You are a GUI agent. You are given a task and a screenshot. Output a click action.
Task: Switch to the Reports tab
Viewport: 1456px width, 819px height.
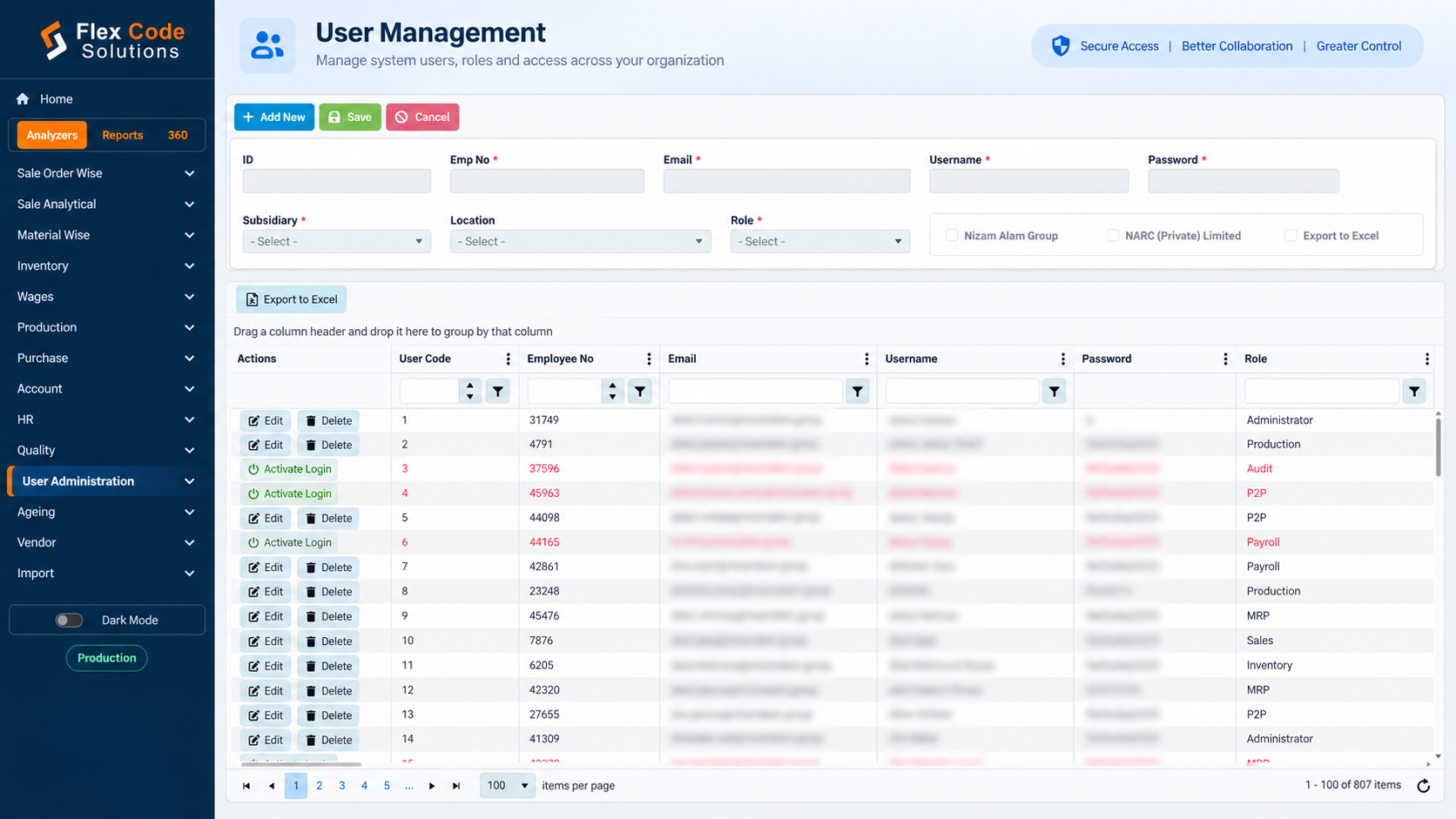(122, 135)
